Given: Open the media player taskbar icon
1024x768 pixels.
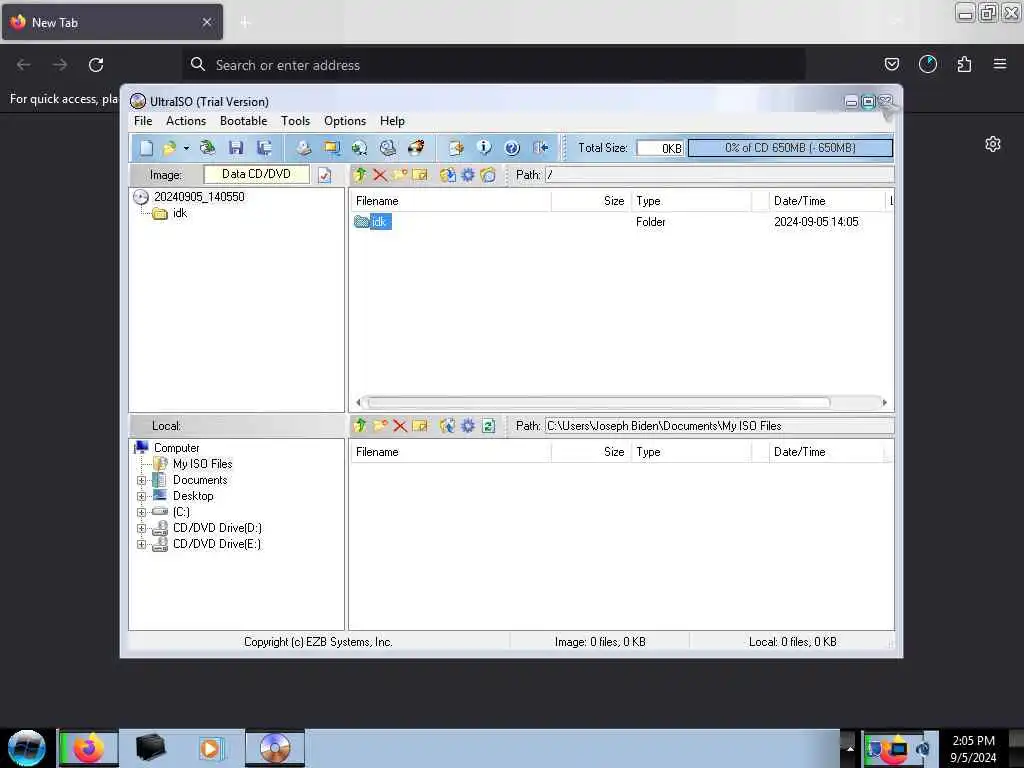Looking at the screenshot, I should pos(210,748).
